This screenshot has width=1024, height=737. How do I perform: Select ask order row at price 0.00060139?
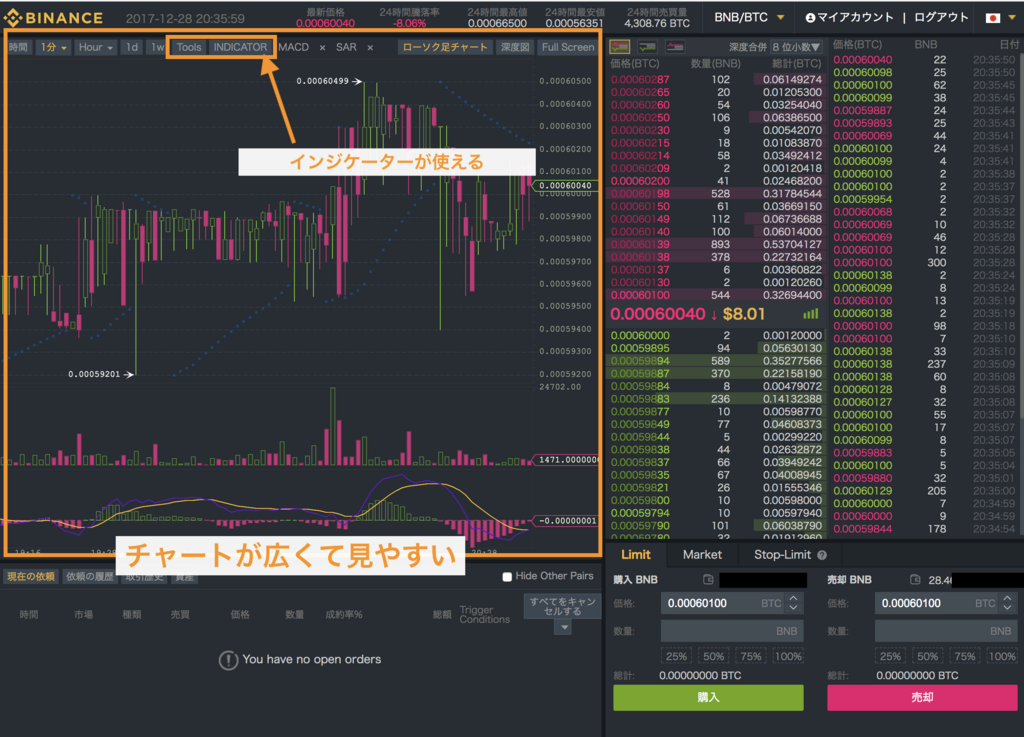point(716,244)
